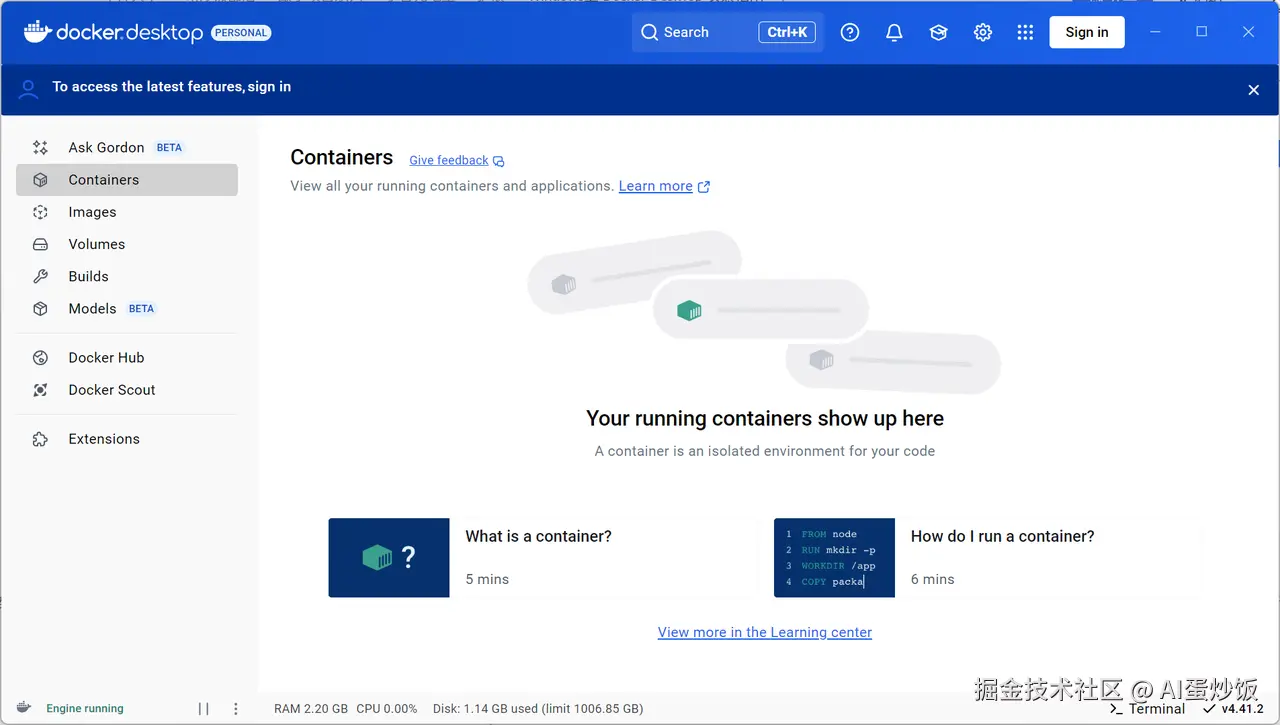1280x725 pixels.
Task: Click the Docker Hub icon in sidebar
Action: [40, 358]
